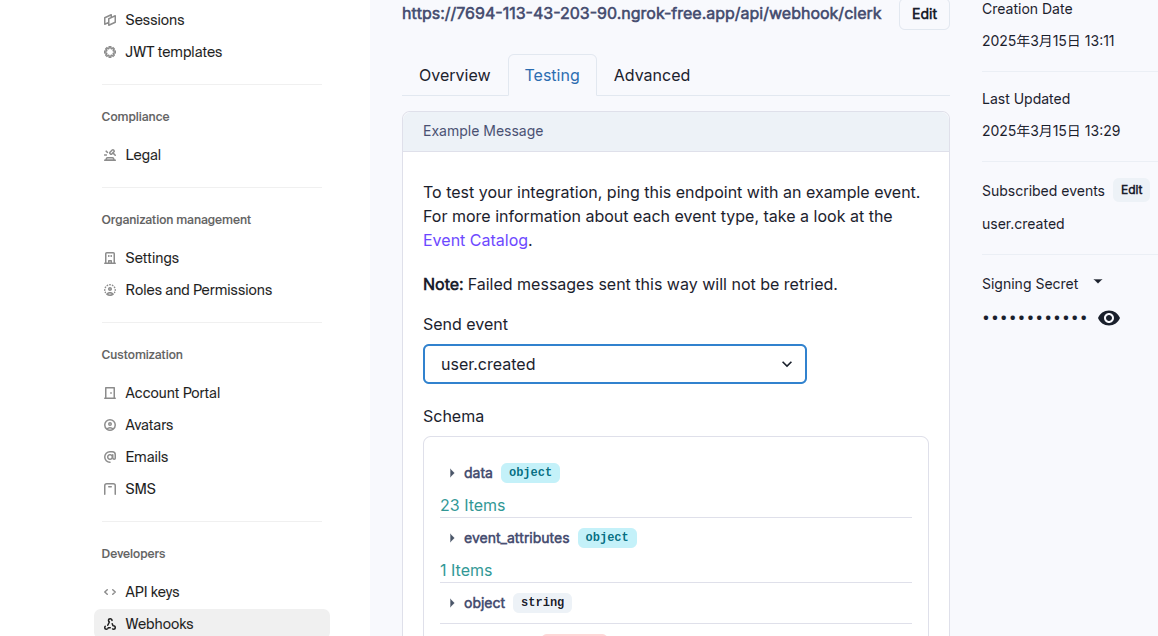Click the API keys code icon
The width and height of the screenshot is (1158, 636).
tap(110, 592)
